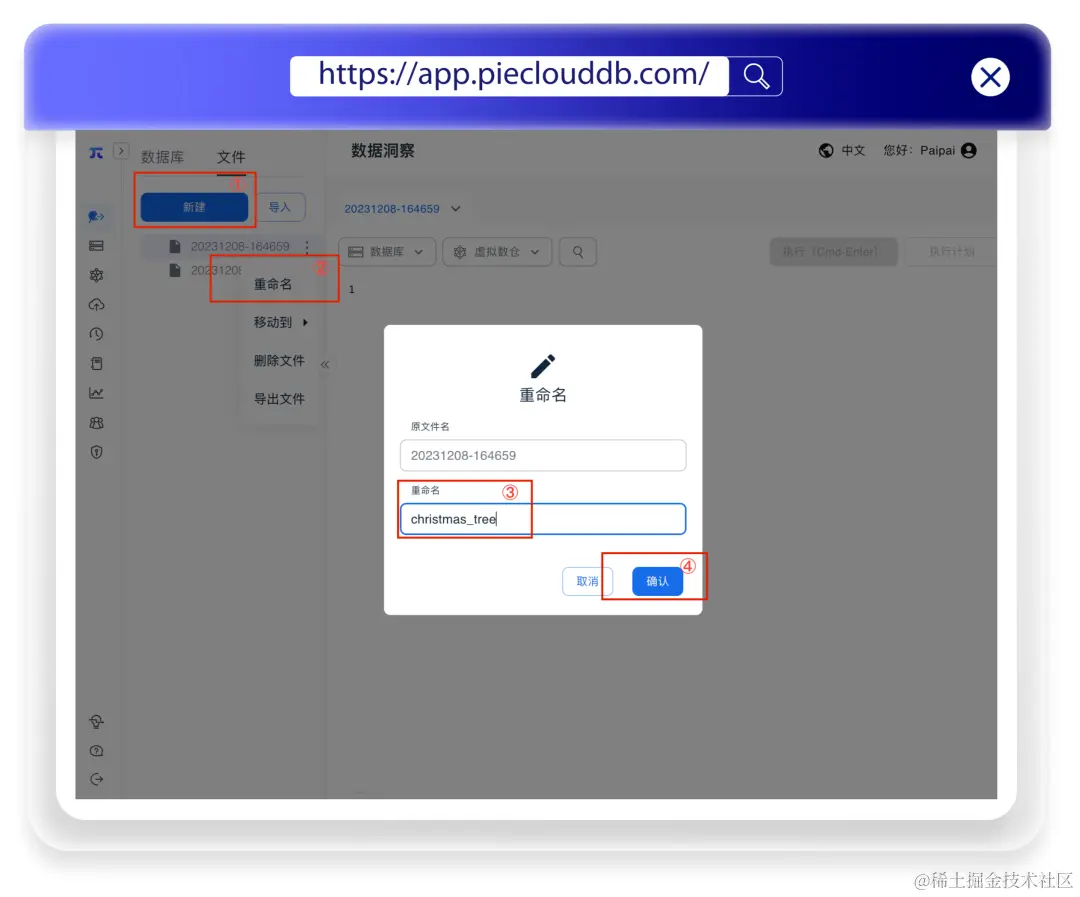The image size is (1080, 897).
Task: Open the user group icon in sidebar
Action: tap(96, 423)
